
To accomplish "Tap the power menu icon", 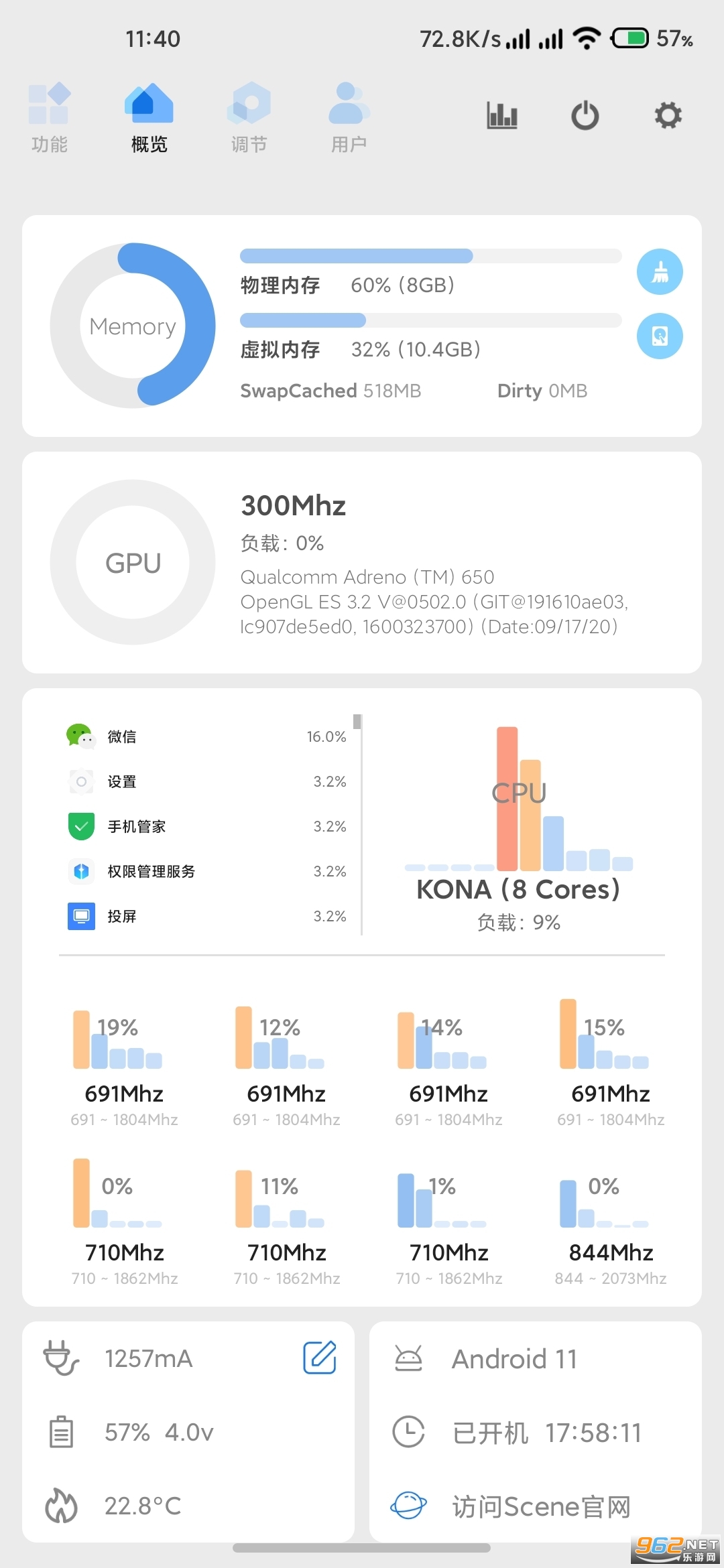I will [585, 115].
